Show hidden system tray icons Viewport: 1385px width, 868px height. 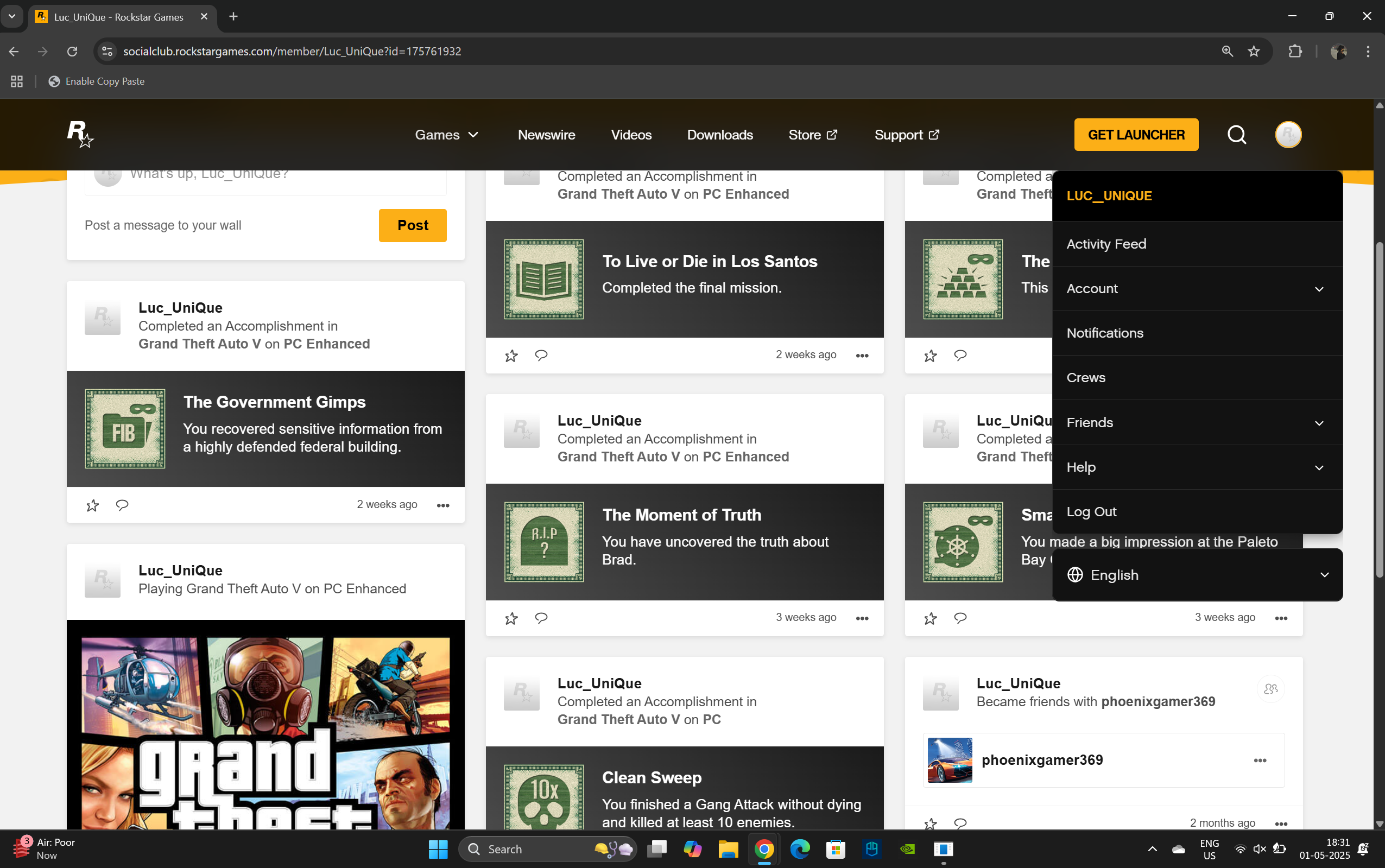(x=1152, y=849)
